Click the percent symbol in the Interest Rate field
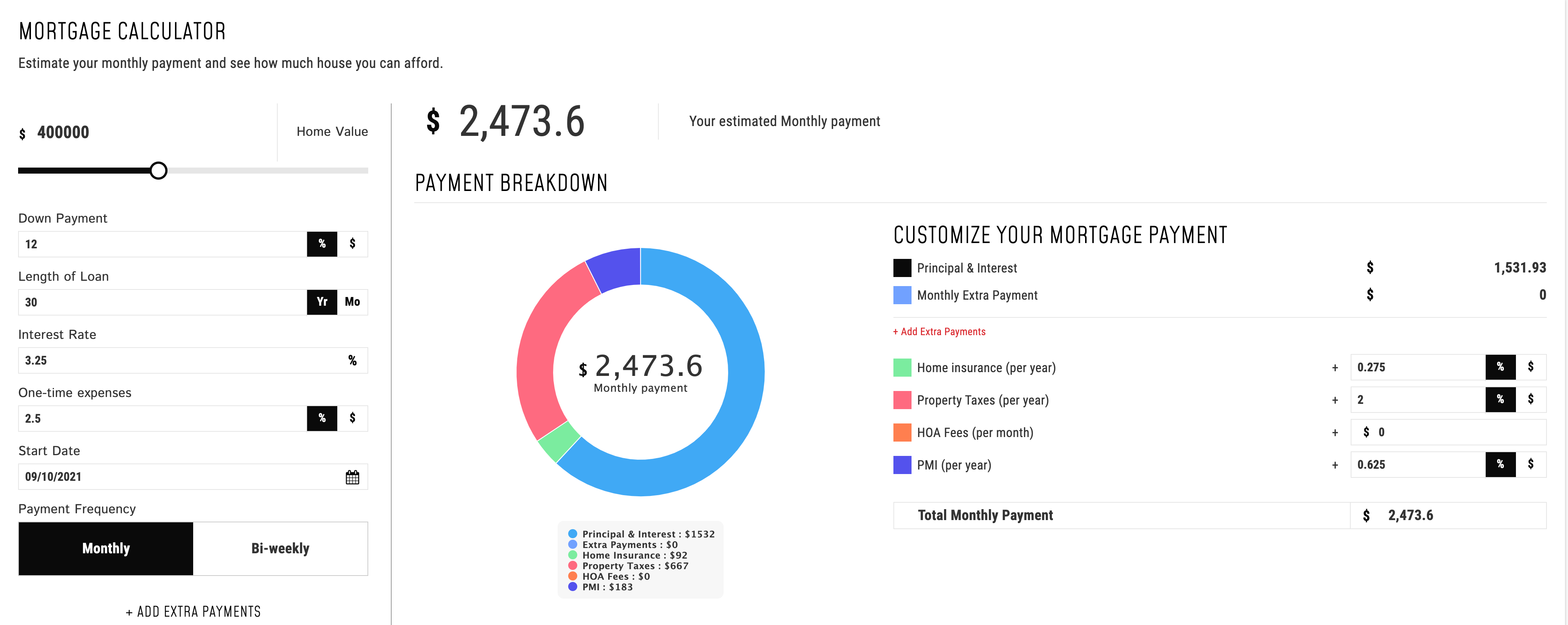The image size is (1568, 625). pyautogui.click(x=352, y=360)
